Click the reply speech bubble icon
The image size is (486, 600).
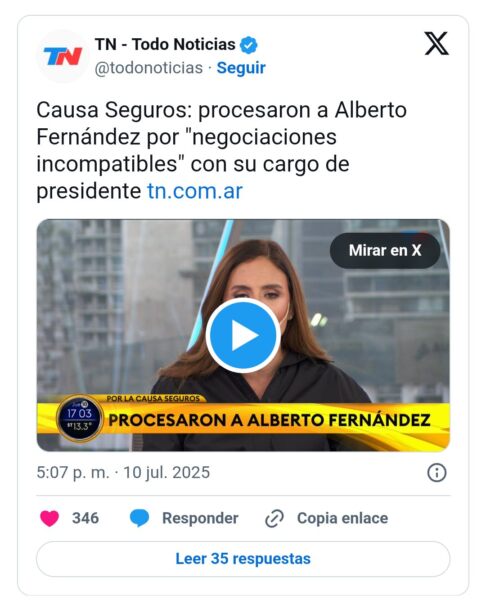(x=139, y=518)
